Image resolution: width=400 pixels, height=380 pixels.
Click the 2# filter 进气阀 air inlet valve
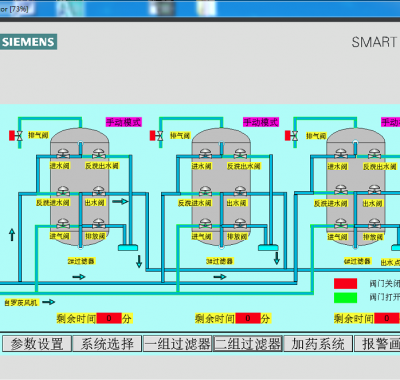63,224
